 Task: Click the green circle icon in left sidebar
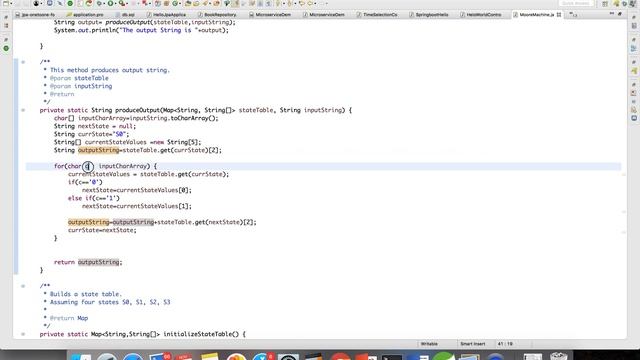tap(6, 48)
